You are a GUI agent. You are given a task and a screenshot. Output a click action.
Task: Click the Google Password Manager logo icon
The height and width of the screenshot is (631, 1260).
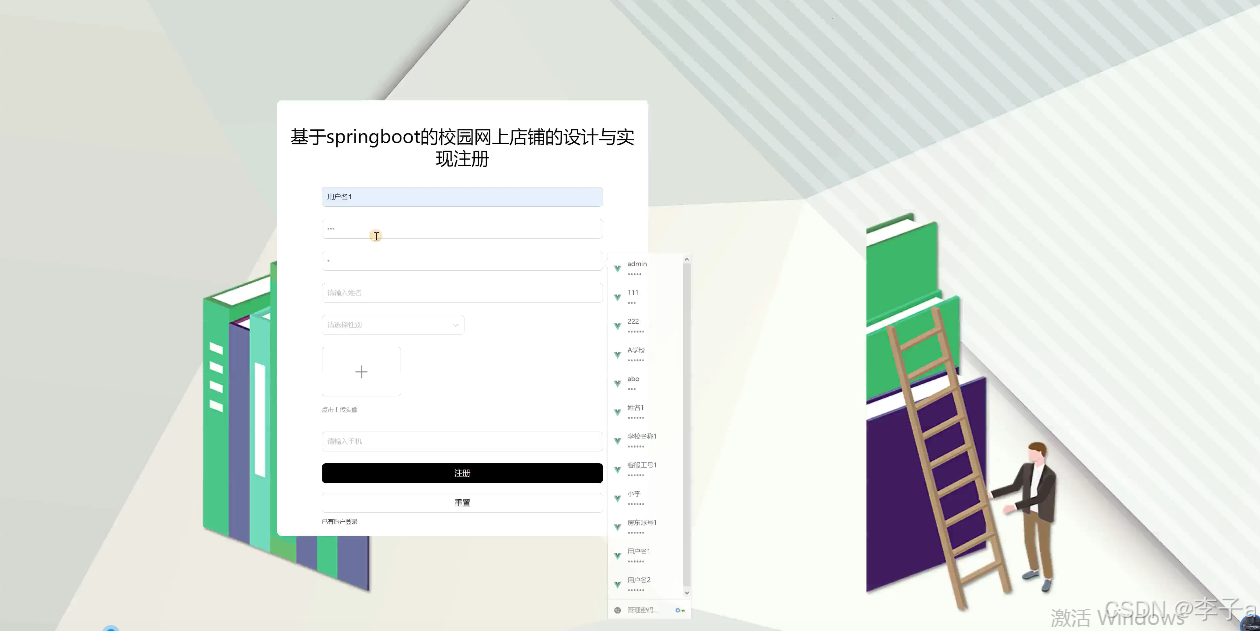click(x=680, y=610)
